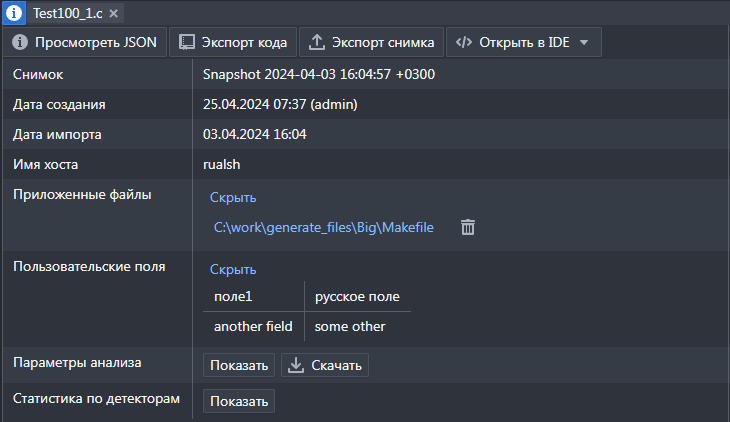Click the Экспорт кода button label
Image resolution: width=730 pixels, height=422 pixels.
coord(244,42)
